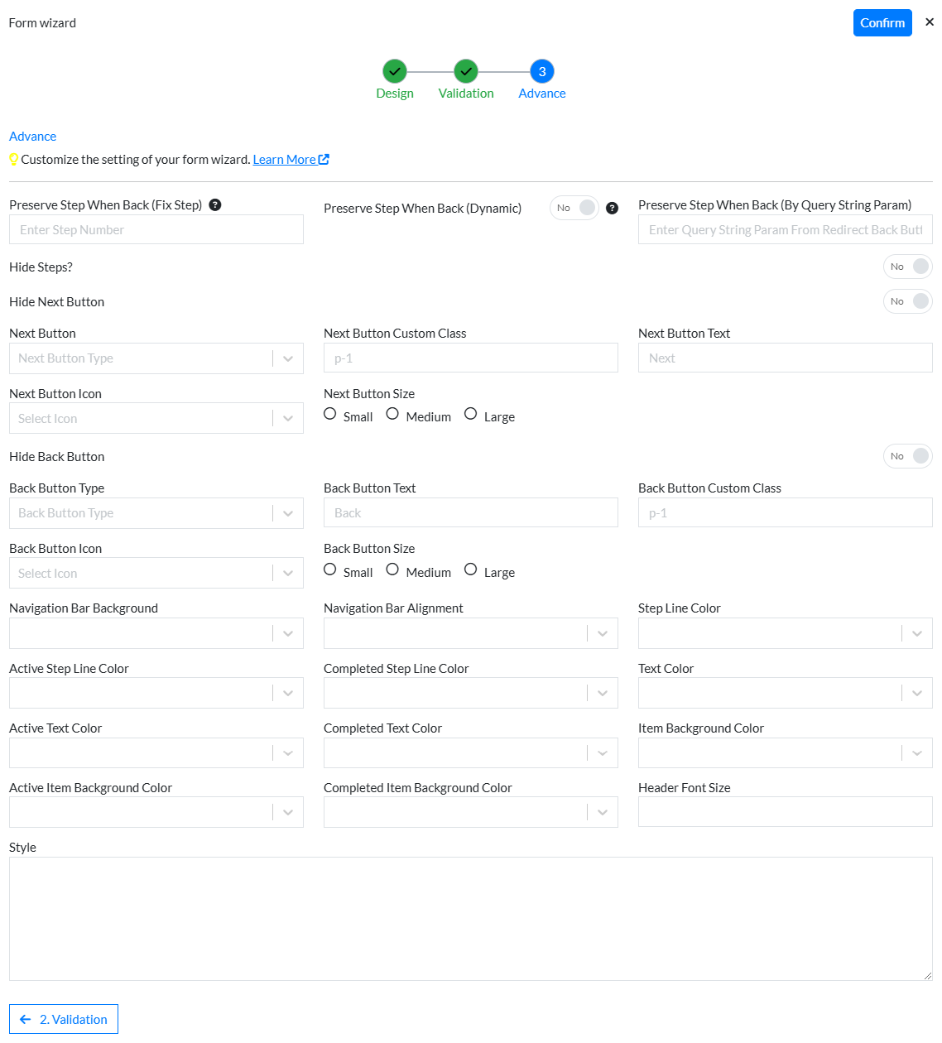Click the Style text area
The height and width of the screenshot is (1043, 942).
pyautogui.click(x=470, y=918)
